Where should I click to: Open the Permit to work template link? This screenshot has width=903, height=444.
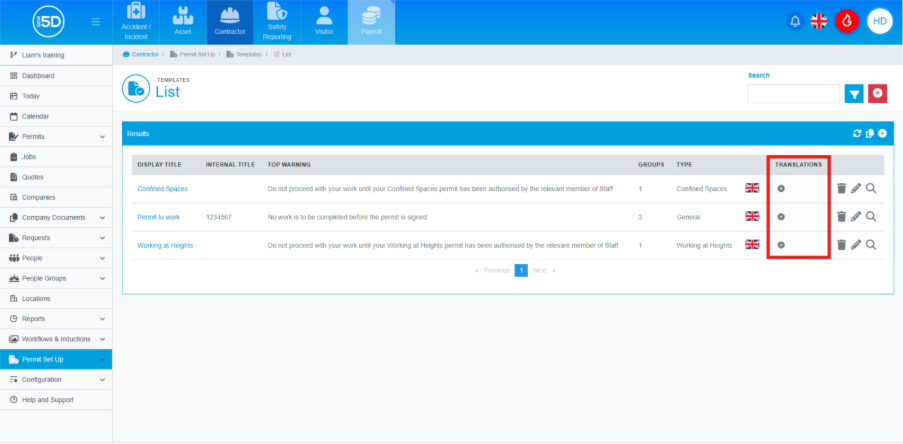tap(158, 216)
